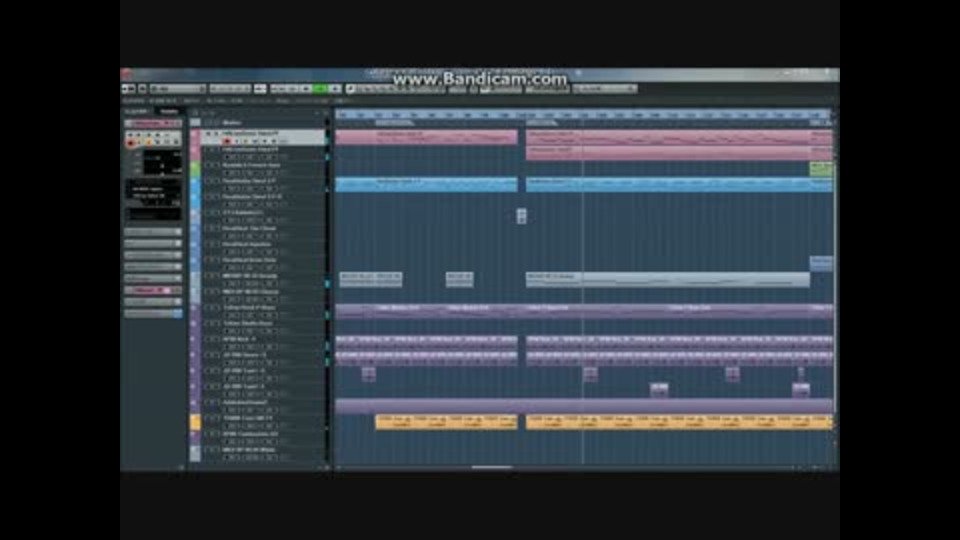Screen dimensions: 960x540
Task: Click the timeline ruler above the vertical playhead line
Action: [x=583, y=114]
